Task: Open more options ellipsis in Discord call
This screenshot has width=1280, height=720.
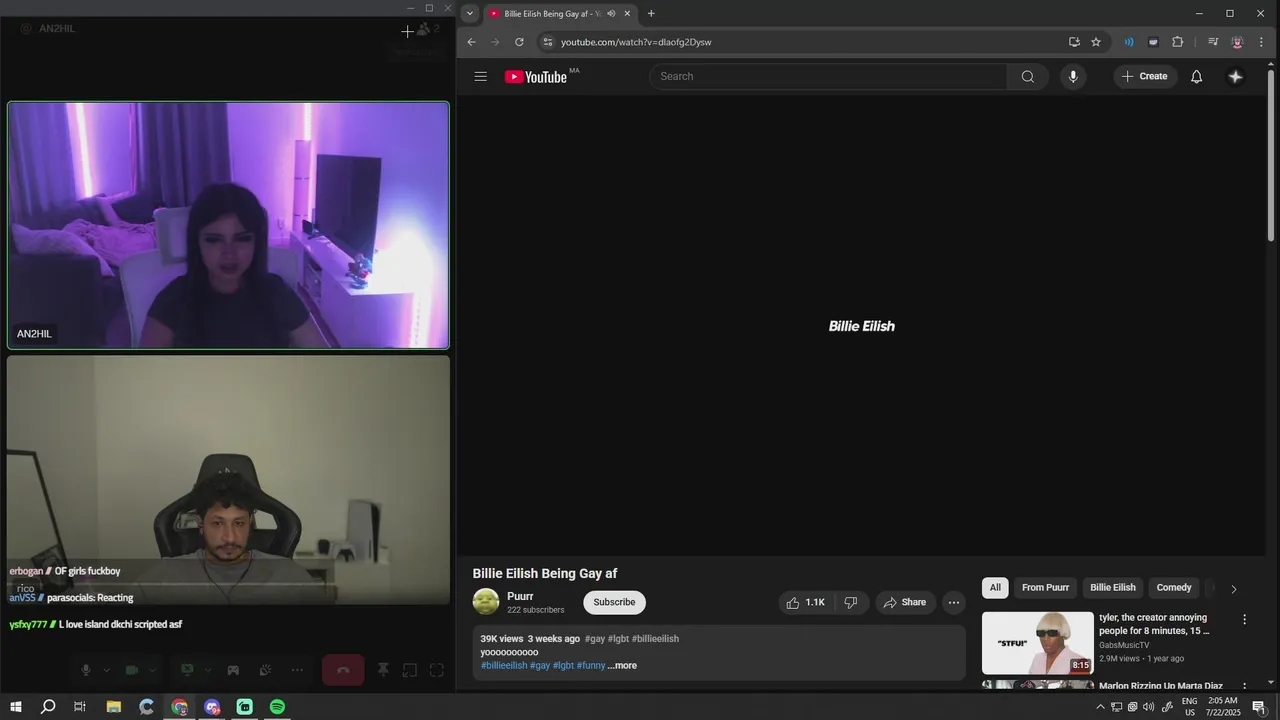Action: tap(297, 670)
